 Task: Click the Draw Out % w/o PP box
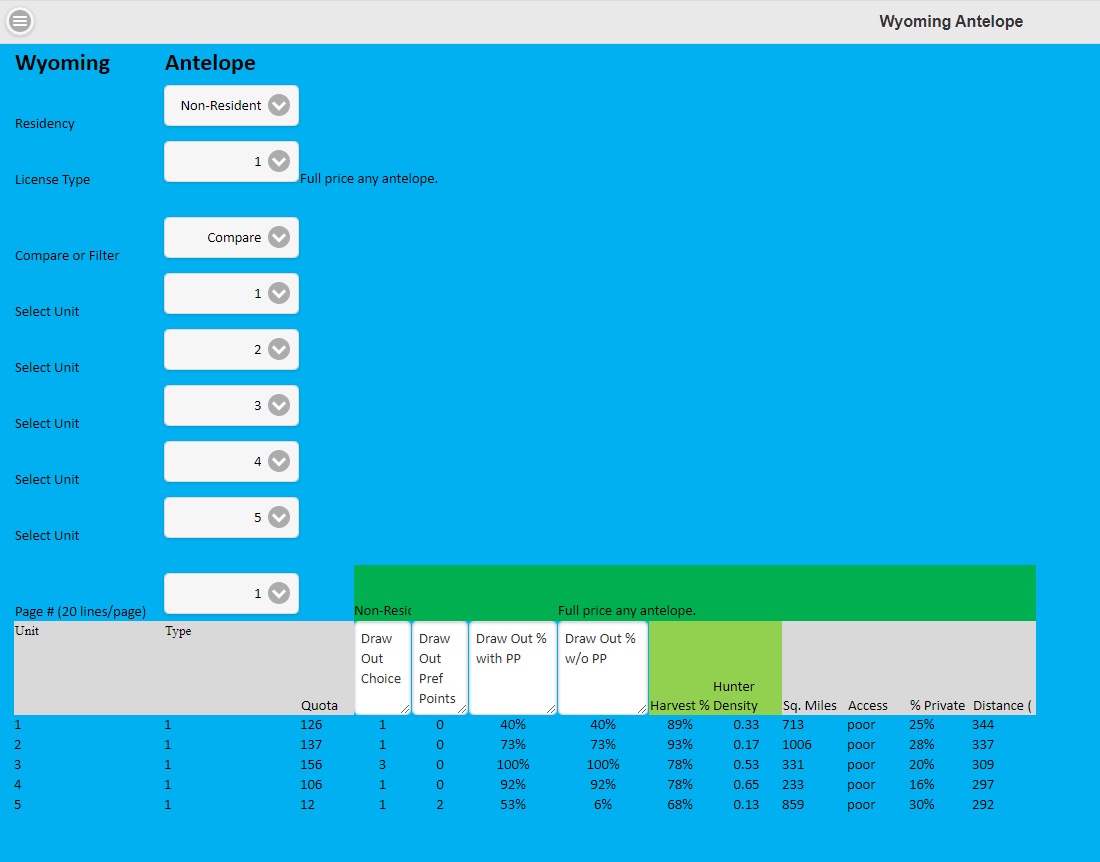click(603, 668)
